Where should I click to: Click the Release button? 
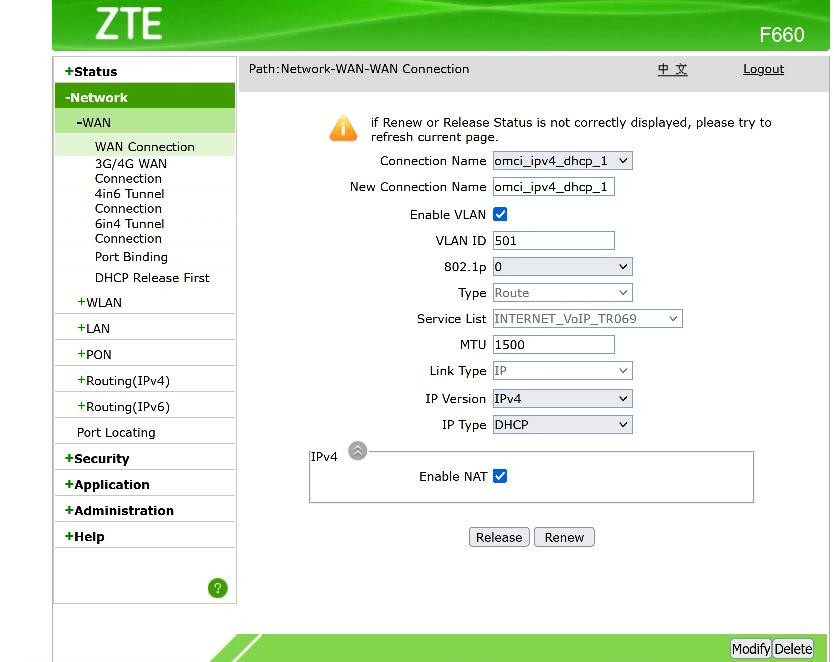pyautogui.click(x=499, y=537)
